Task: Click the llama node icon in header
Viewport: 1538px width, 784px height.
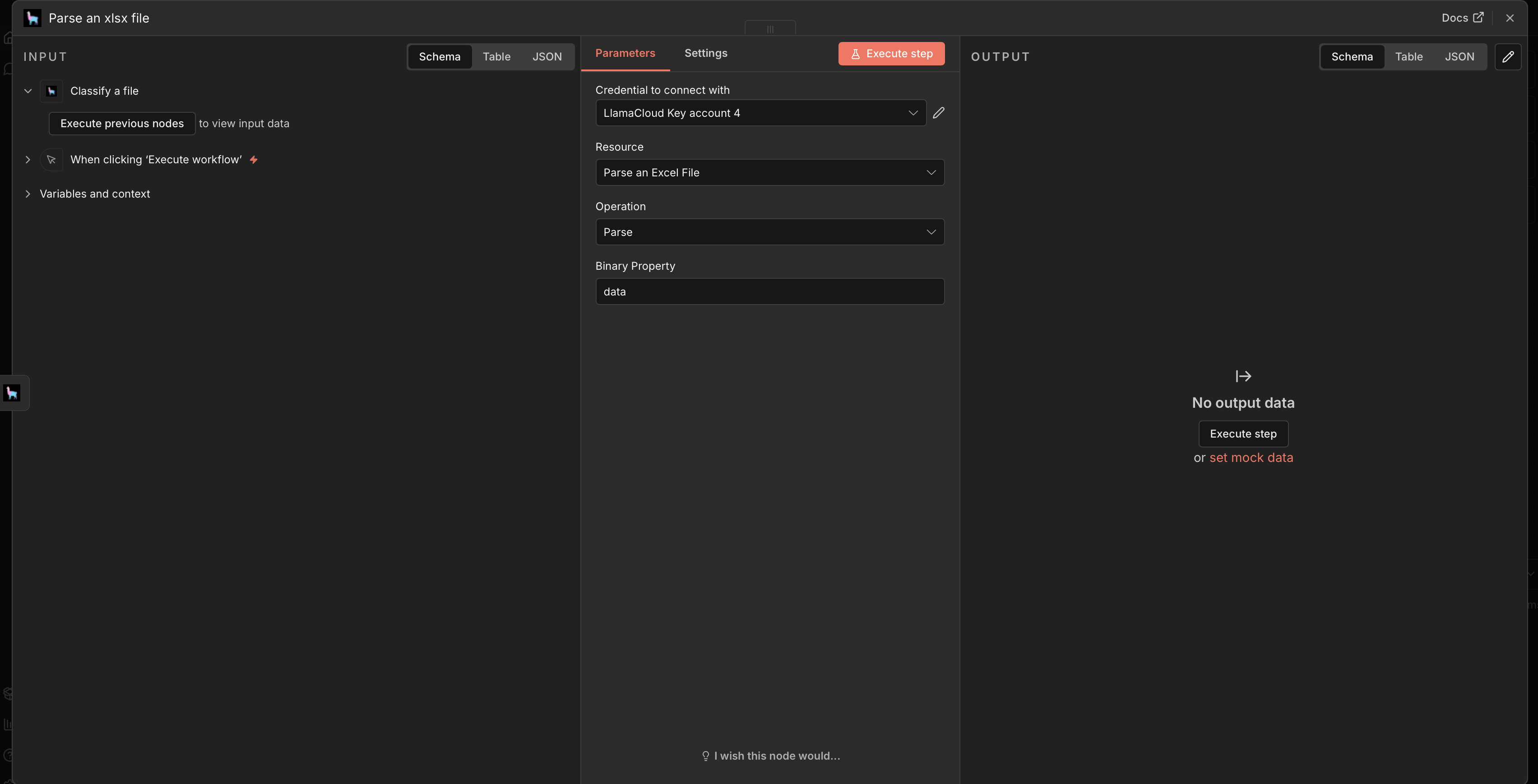Action: 32,18
